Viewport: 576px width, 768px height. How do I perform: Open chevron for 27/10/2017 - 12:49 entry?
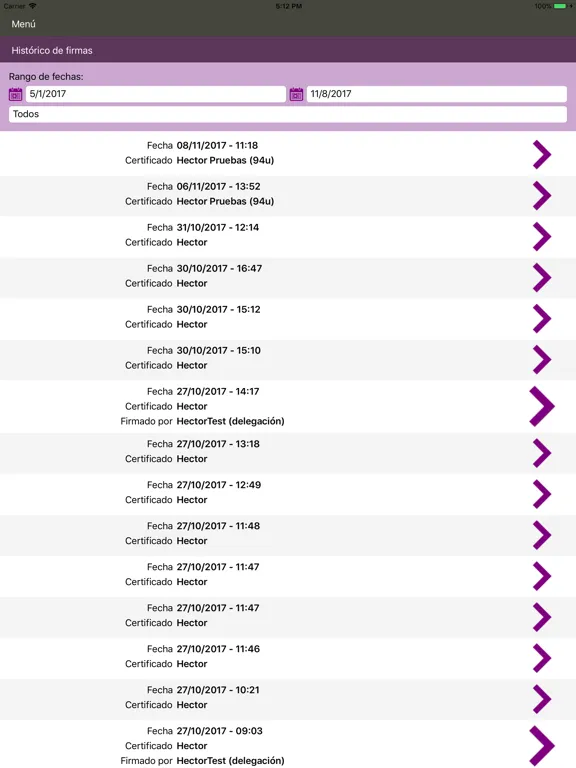tap(542, 494)
